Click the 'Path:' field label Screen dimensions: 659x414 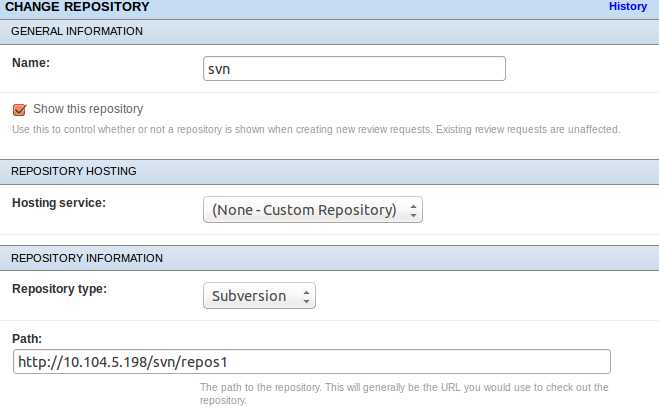pos(27,338)
